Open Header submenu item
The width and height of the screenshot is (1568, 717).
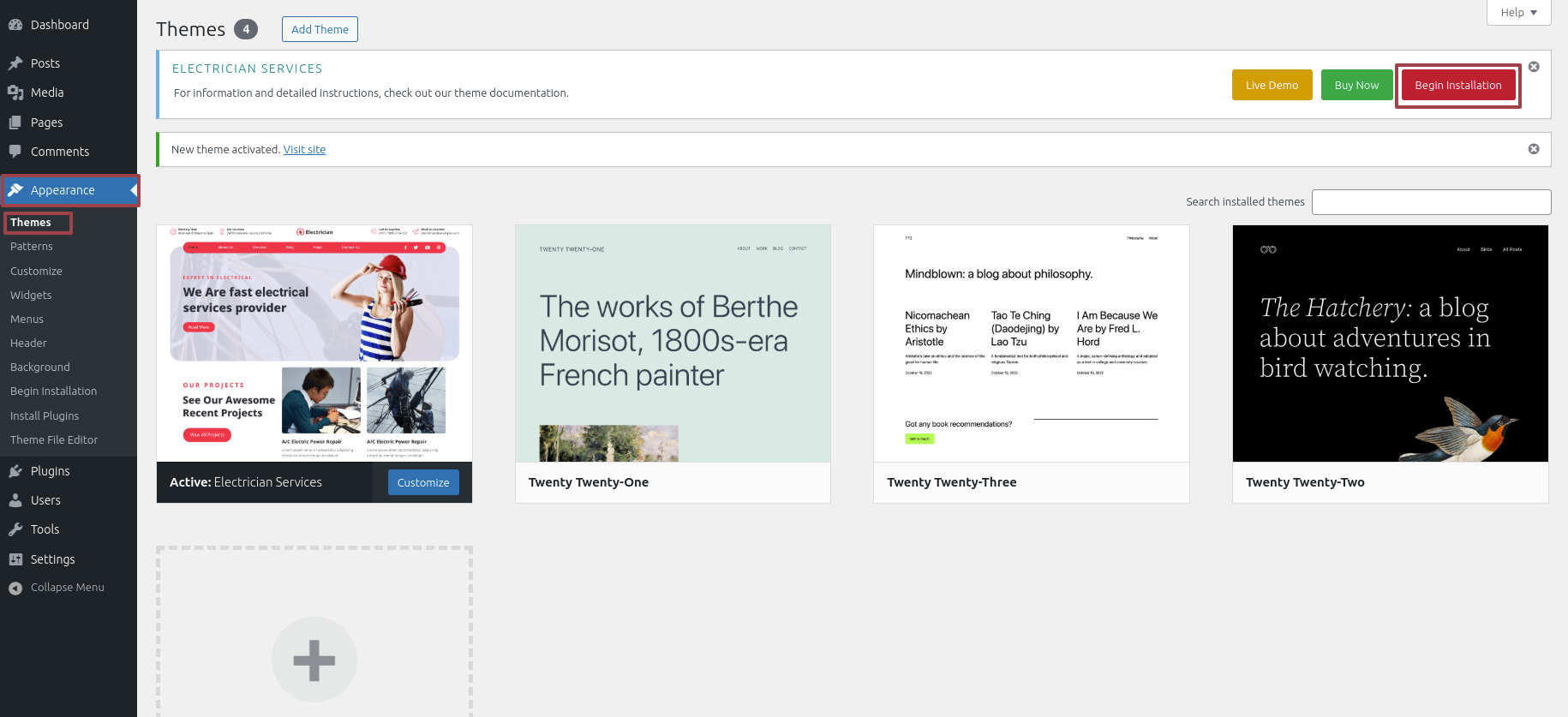tap(28, 344)
